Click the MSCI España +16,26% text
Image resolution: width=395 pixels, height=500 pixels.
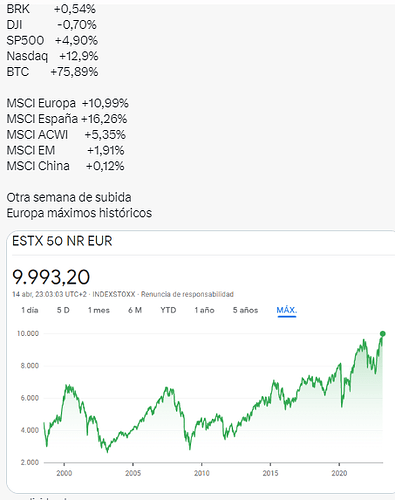67,119
